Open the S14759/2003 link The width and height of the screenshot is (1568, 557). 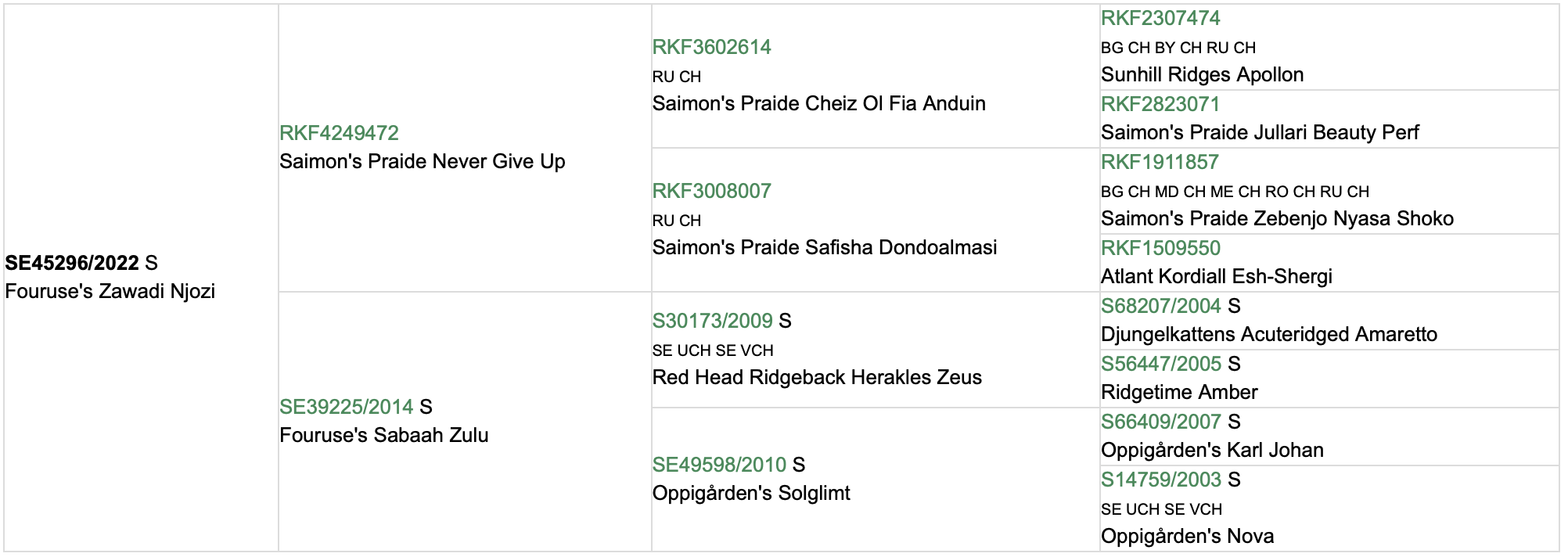pyautogui.click(x=1161, y=480)
